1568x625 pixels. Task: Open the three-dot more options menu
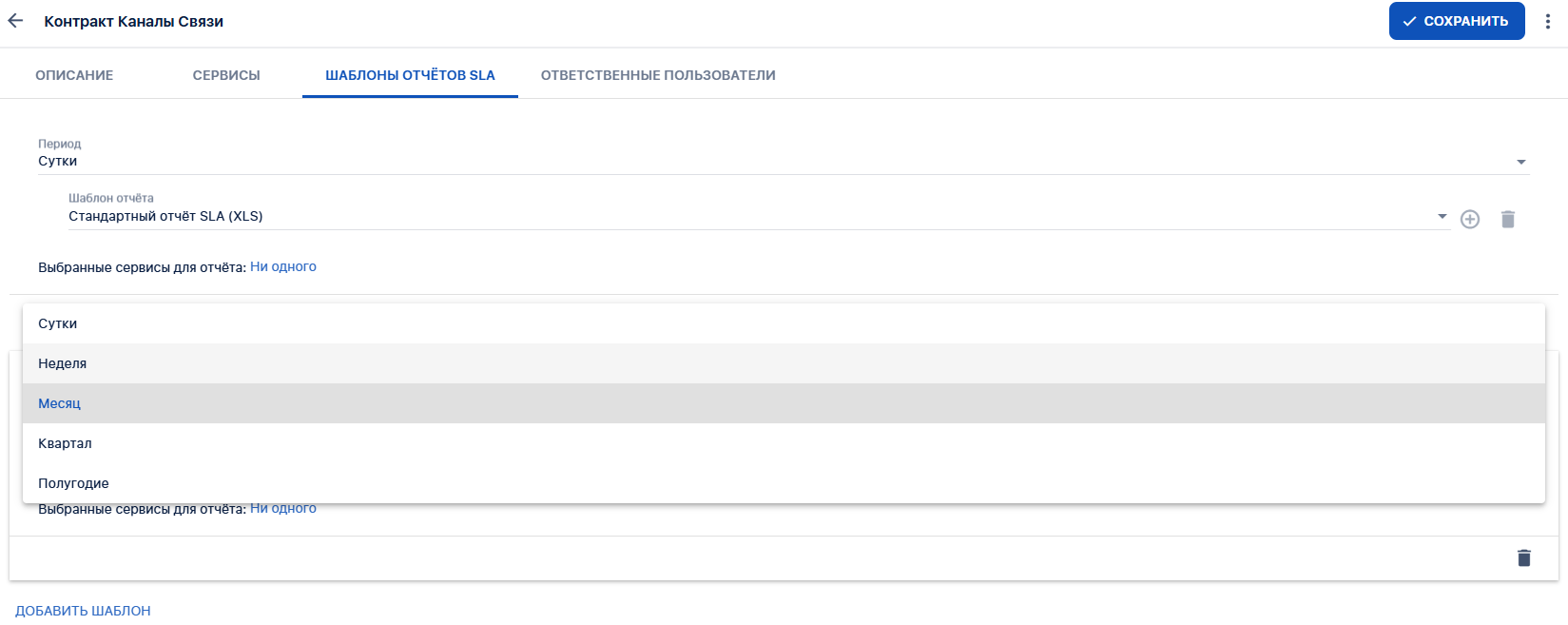(x=1548, y=21)
